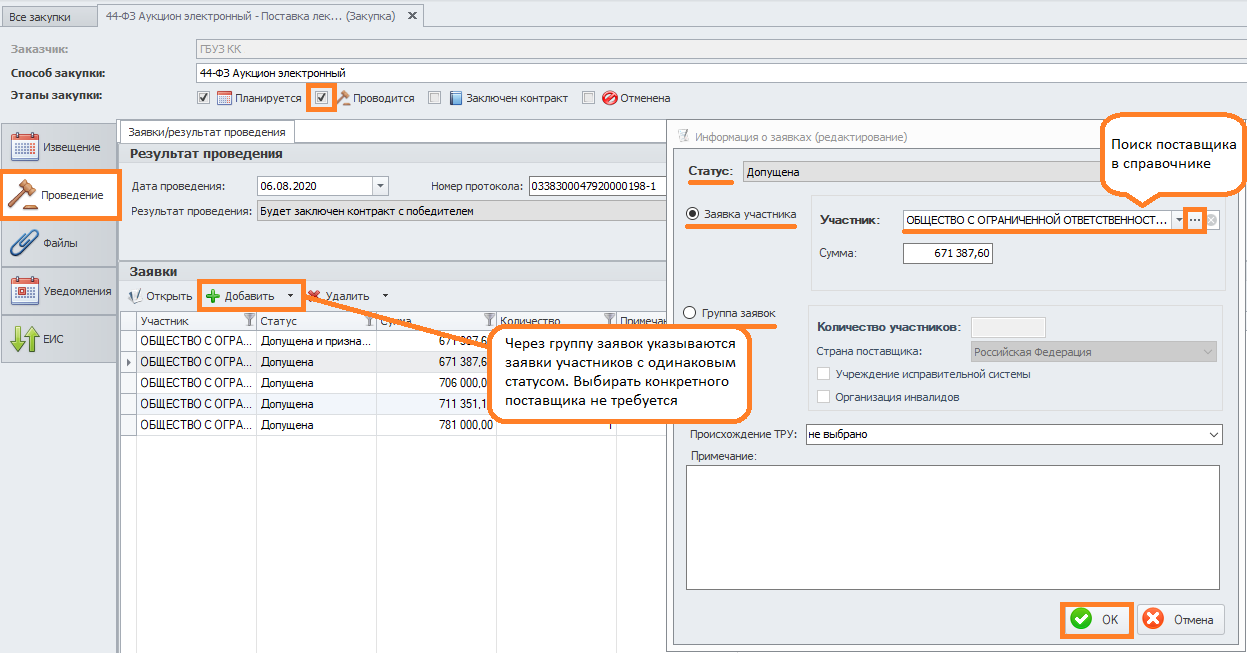Click the Открыть toolbar button
1247x653 pixels.
tap(161, 296)
